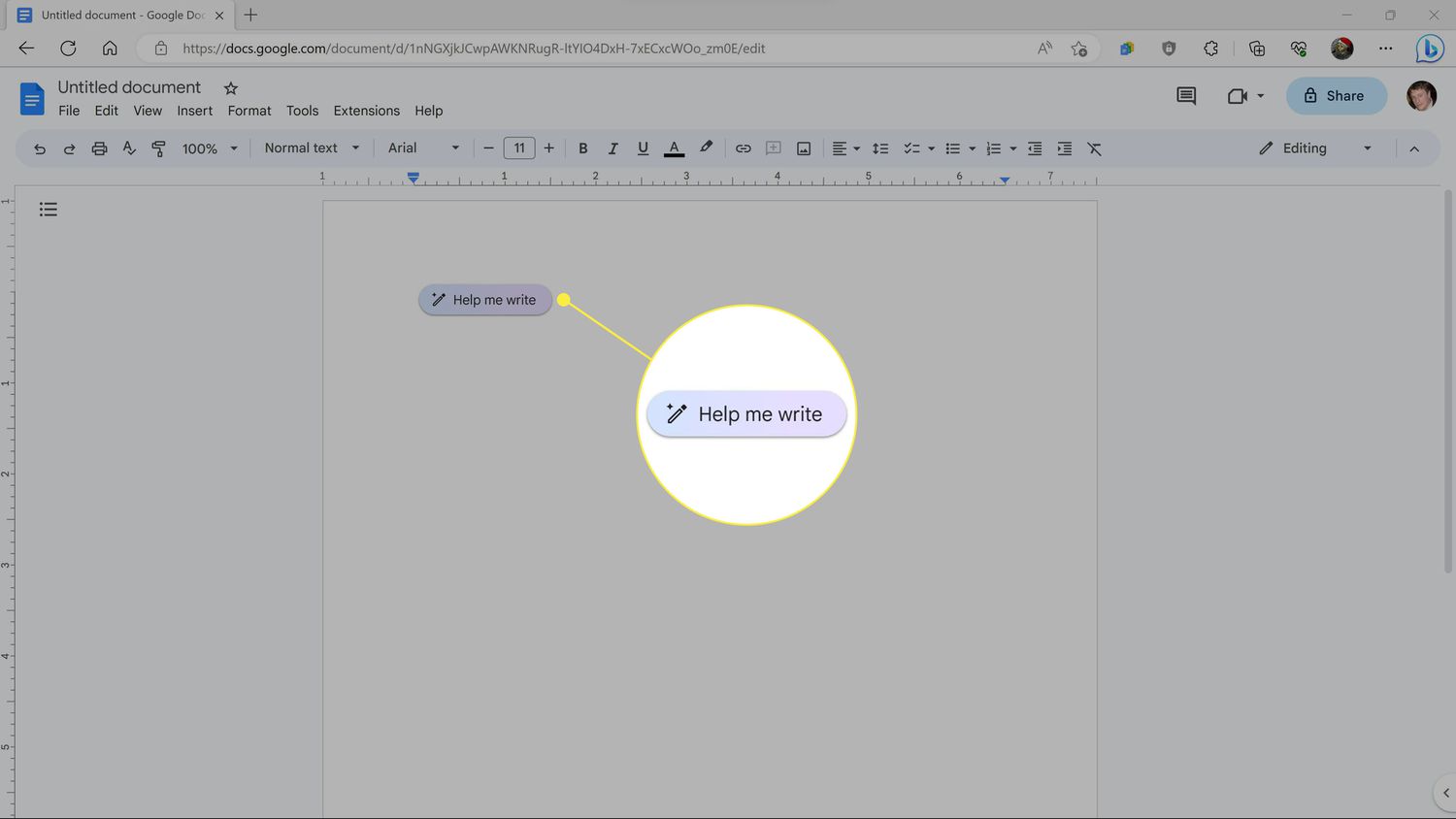1456x819 pixels.
Task: Click the Clear formatting icon
Action: pos(1094,148)
